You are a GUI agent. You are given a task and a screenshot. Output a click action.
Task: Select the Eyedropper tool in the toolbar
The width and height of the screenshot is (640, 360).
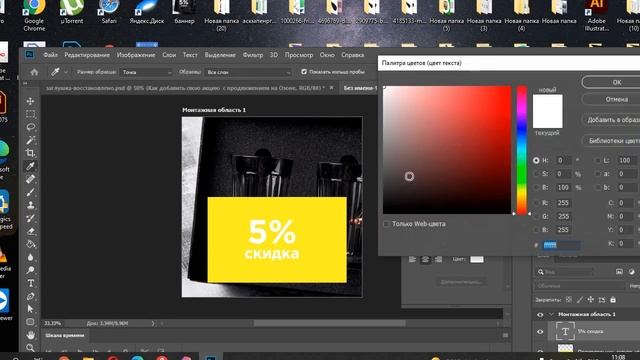click(x=30, y=166)
